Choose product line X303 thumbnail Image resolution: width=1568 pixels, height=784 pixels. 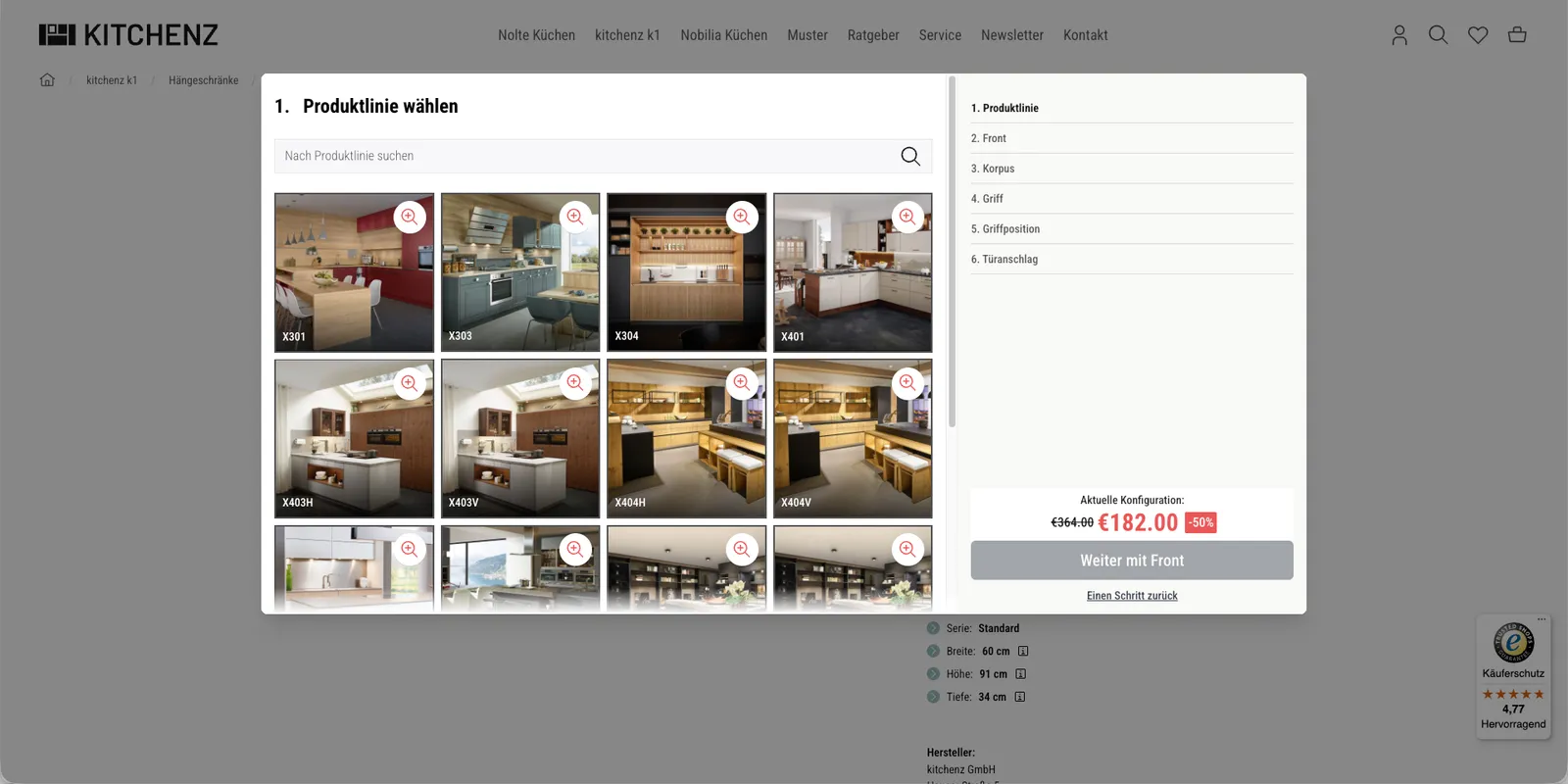coord(520,272)
